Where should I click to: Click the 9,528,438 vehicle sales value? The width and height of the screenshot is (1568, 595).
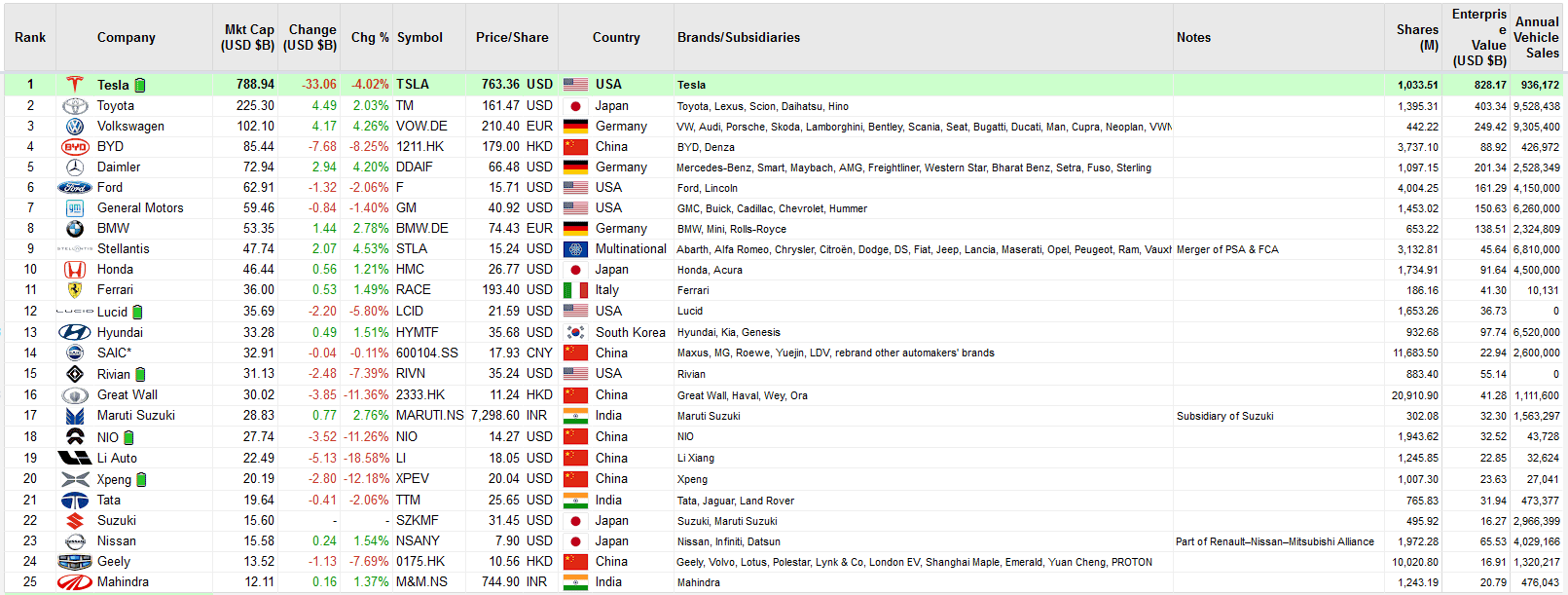pyautogui.click(x=1536, y=107)
